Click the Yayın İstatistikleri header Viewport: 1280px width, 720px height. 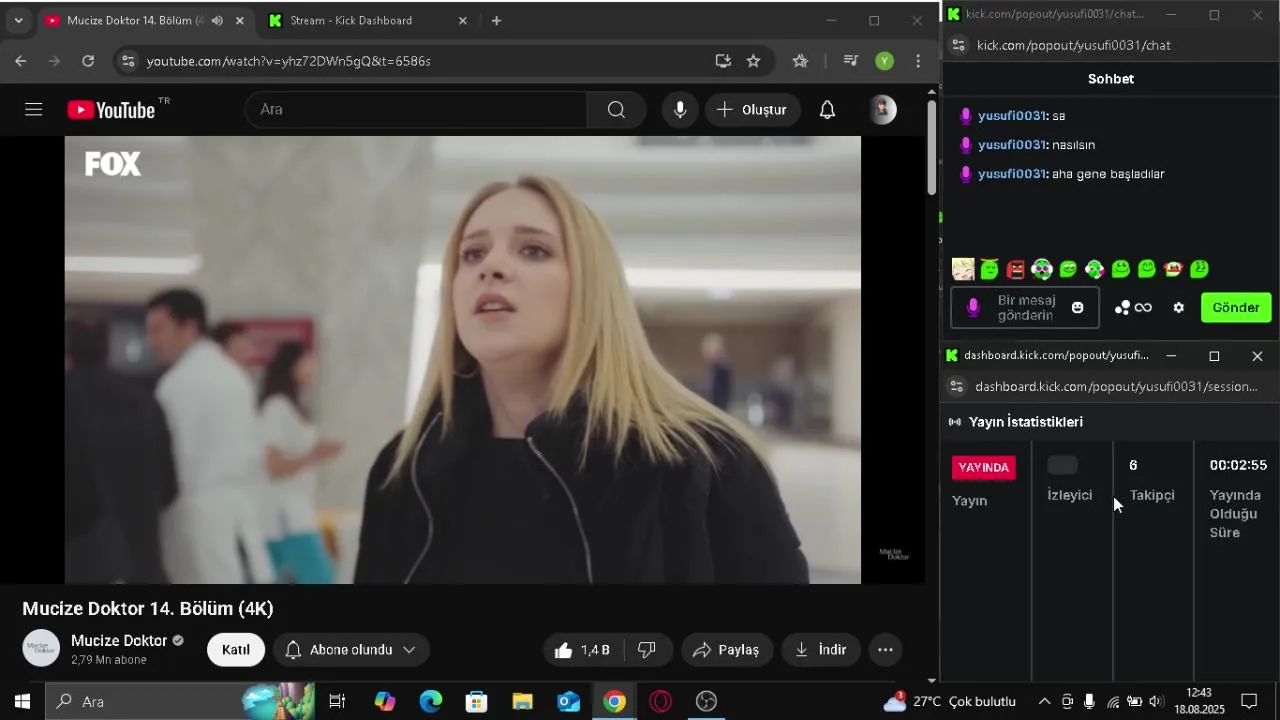tap(1025, 422)
